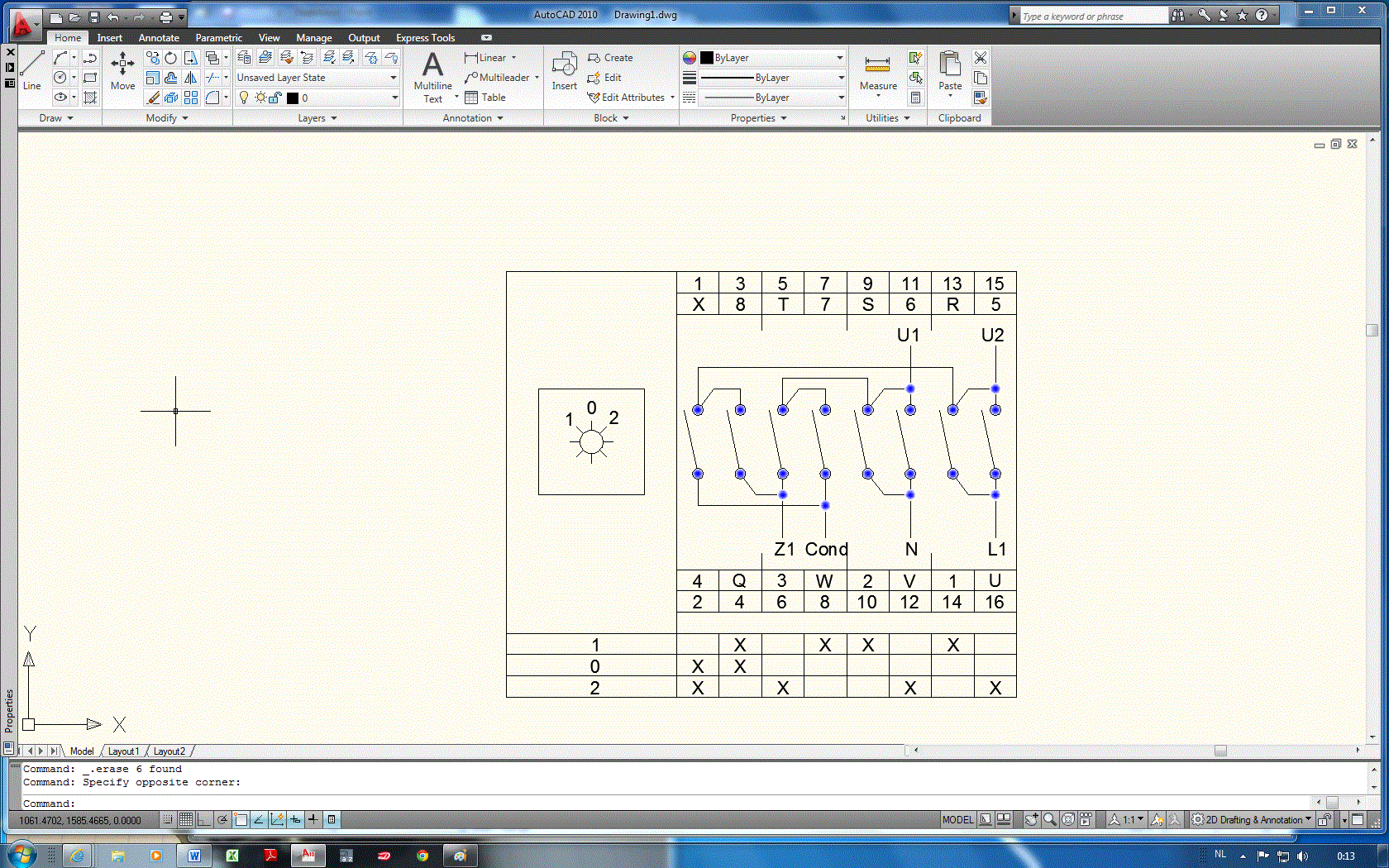Click the Paste clipboard icon
Viewport: 1389px width, 868px height.
[x=950, y=71]
